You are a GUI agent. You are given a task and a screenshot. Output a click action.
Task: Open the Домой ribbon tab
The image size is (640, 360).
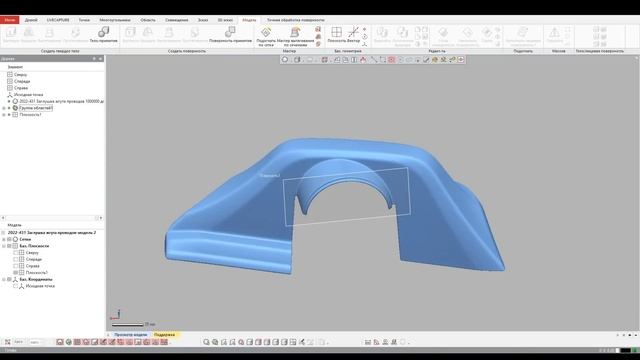[31, 20]
